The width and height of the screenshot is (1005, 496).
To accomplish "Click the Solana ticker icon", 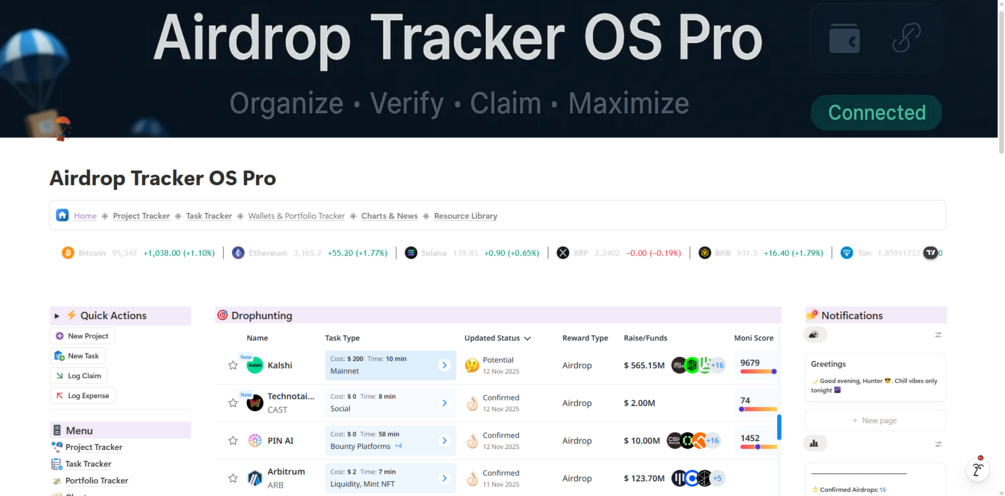I will [411, 253].
